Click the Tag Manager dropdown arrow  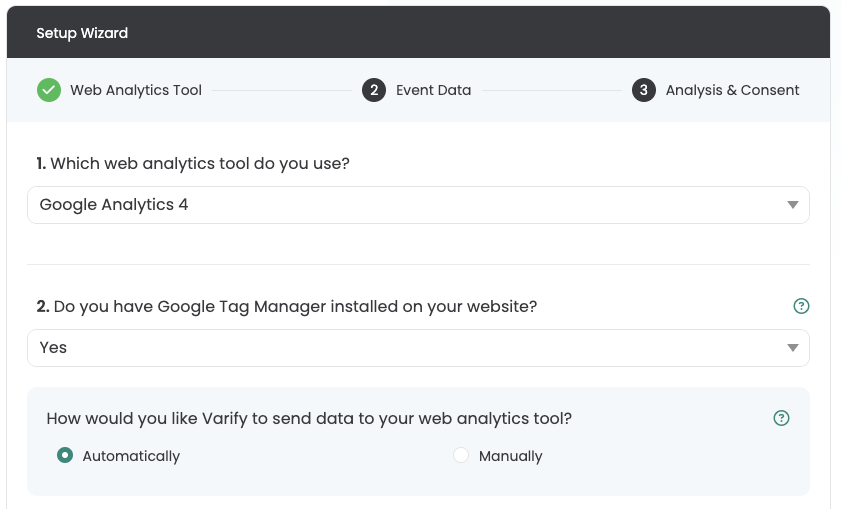point(793,348)
